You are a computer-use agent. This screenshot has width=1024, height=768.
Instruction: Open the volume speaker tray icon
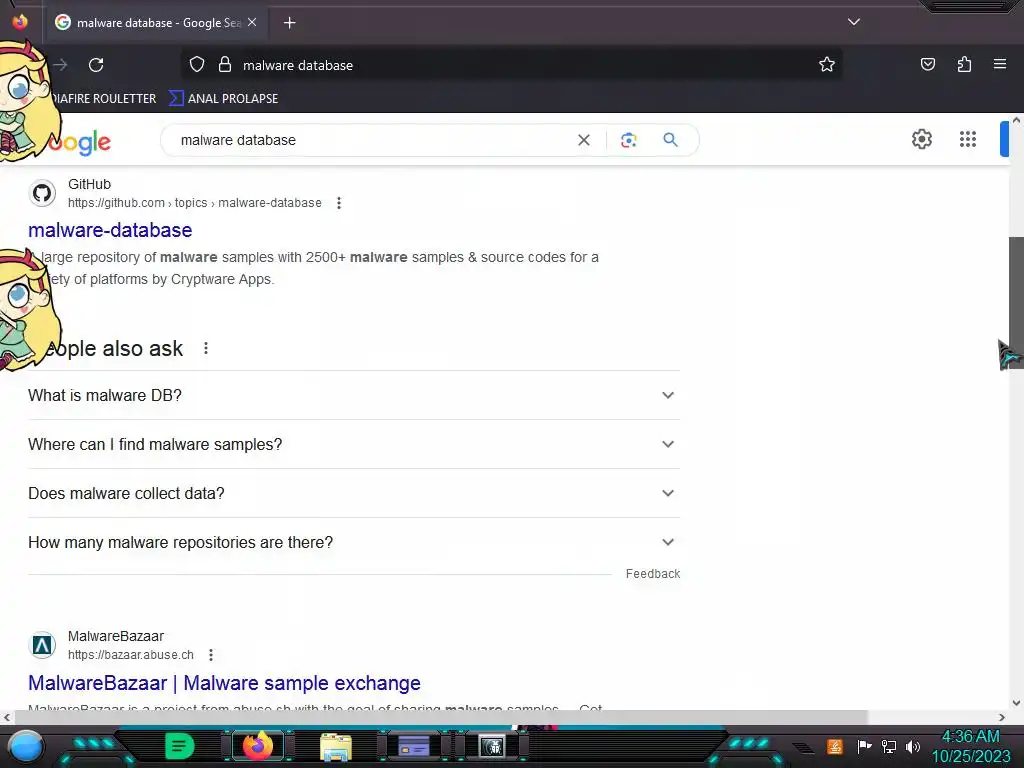coord(913,746)
